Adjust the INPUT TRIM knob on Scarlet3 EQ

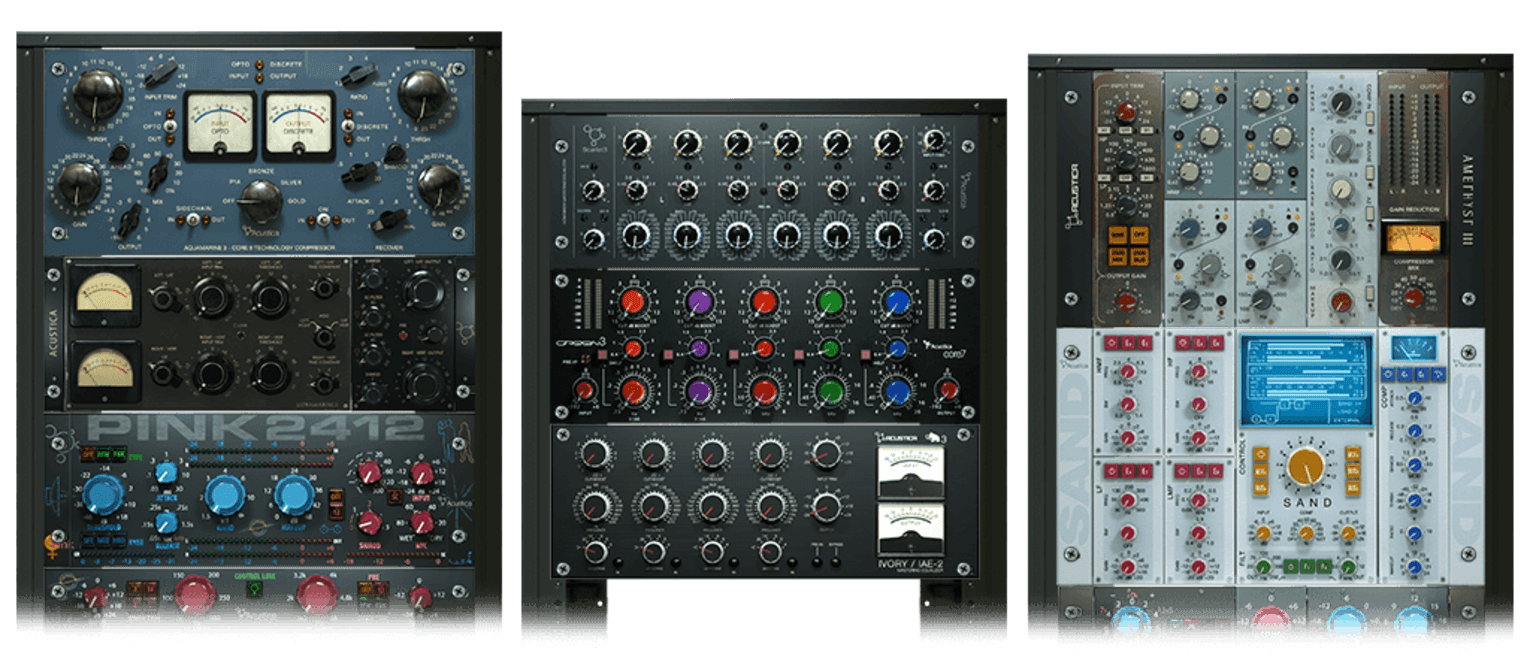click(934, 140)
